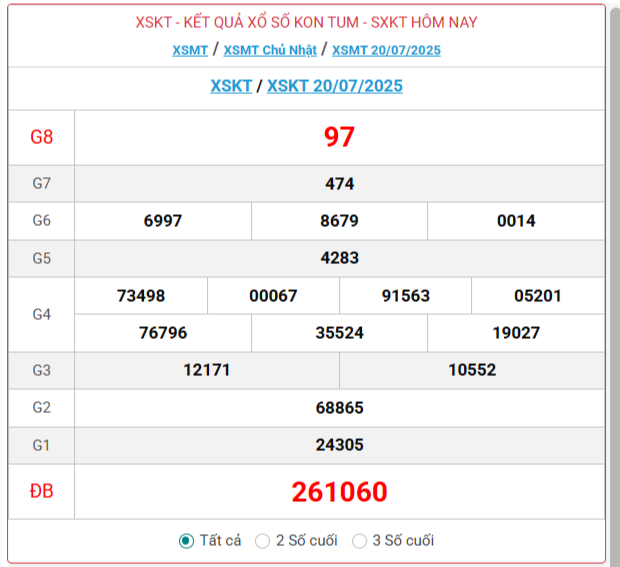Click the G6 number 8679
The image size is (620, 567).
pos(339,221)
